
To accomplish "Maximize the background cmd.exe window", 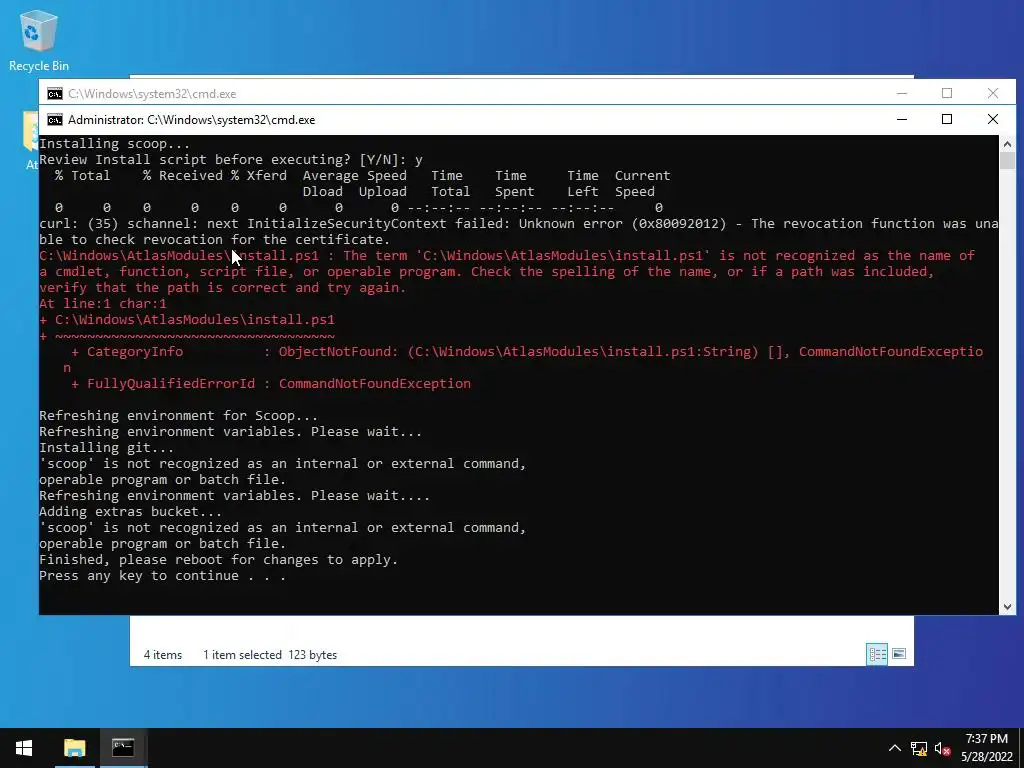I will coord(947,93).
